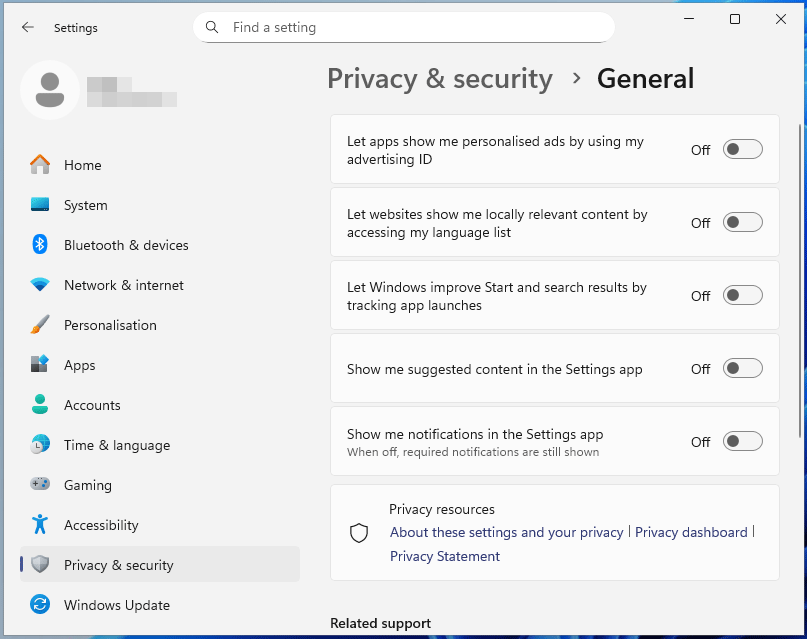This screenshot has height=639, width=807.
Task: Select Privacy & security in the navigation pane
Action: click(120, 564)
